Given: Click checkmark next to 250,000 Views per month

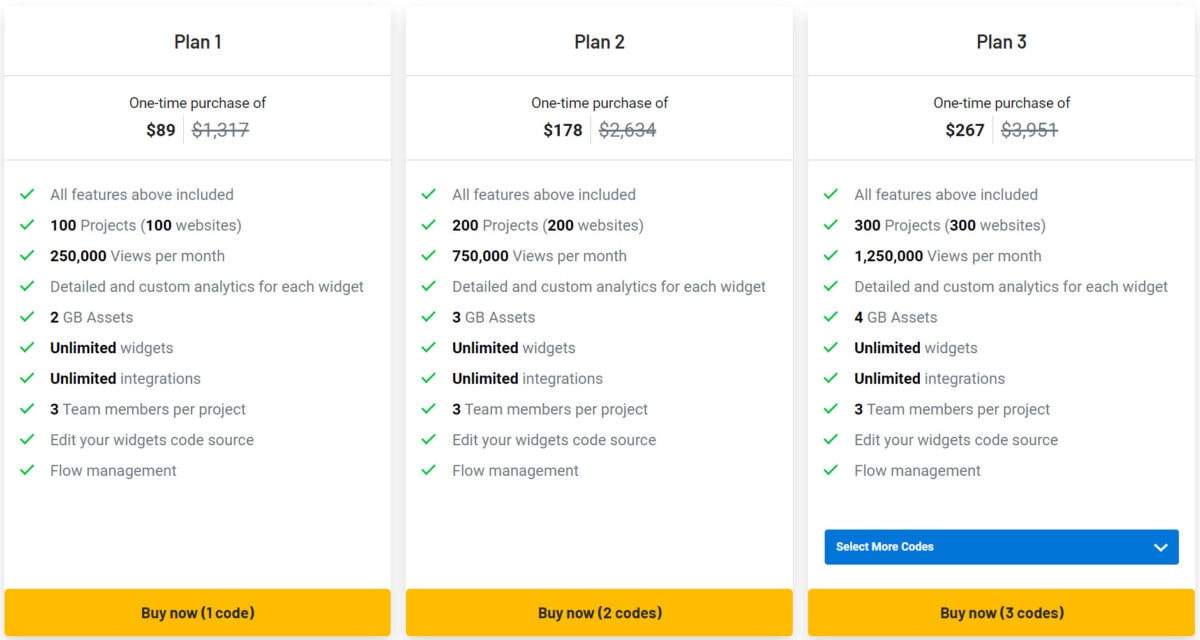Looking at the screenshot, I should point(28,256).
